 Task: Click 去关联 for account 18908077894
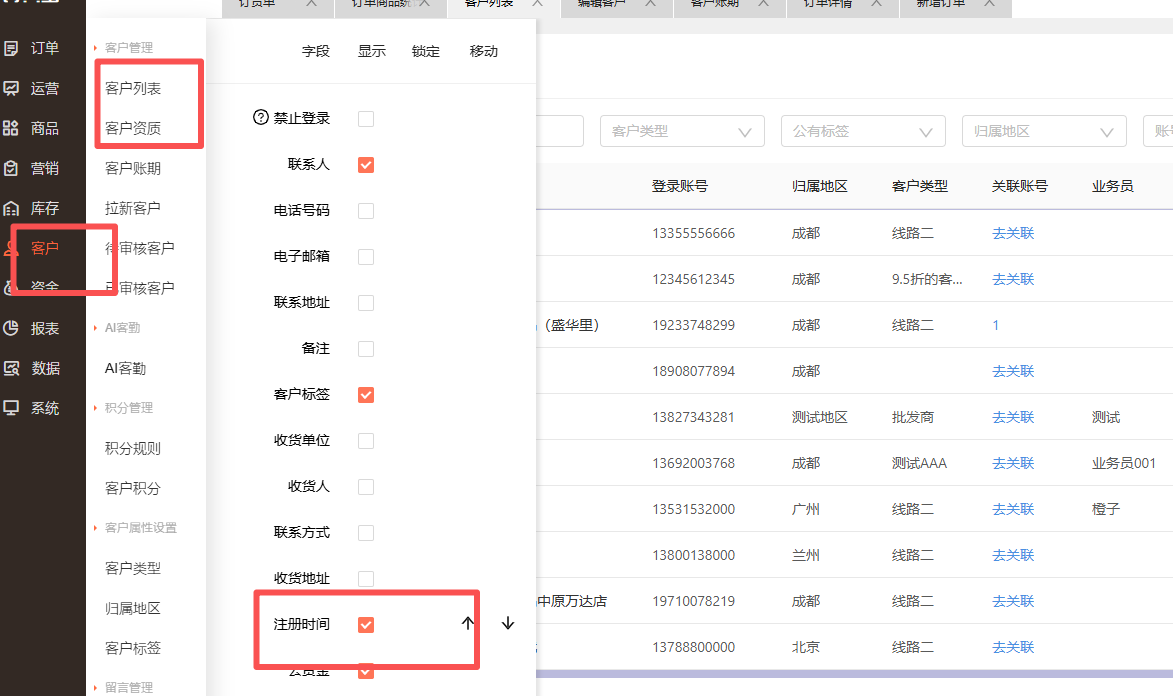[1013, 371]
